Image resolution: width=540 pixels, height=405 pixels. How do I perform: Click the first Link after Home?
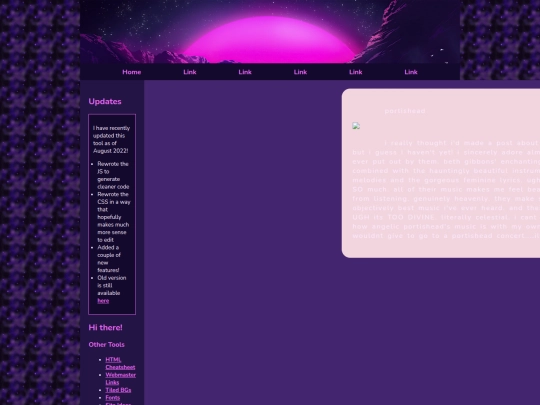[x=190, y=72]
